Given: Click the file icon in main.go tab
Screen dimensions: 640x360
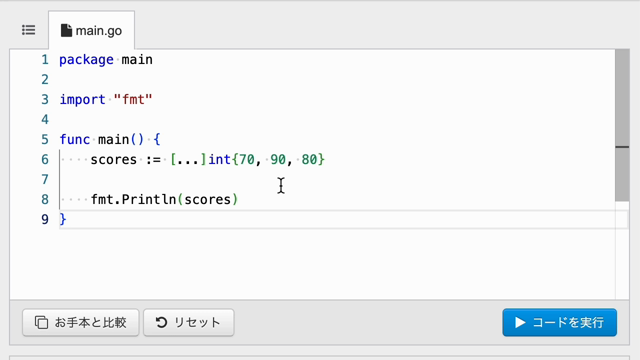Looking at the screenshot, I should [x=66, y=31].
